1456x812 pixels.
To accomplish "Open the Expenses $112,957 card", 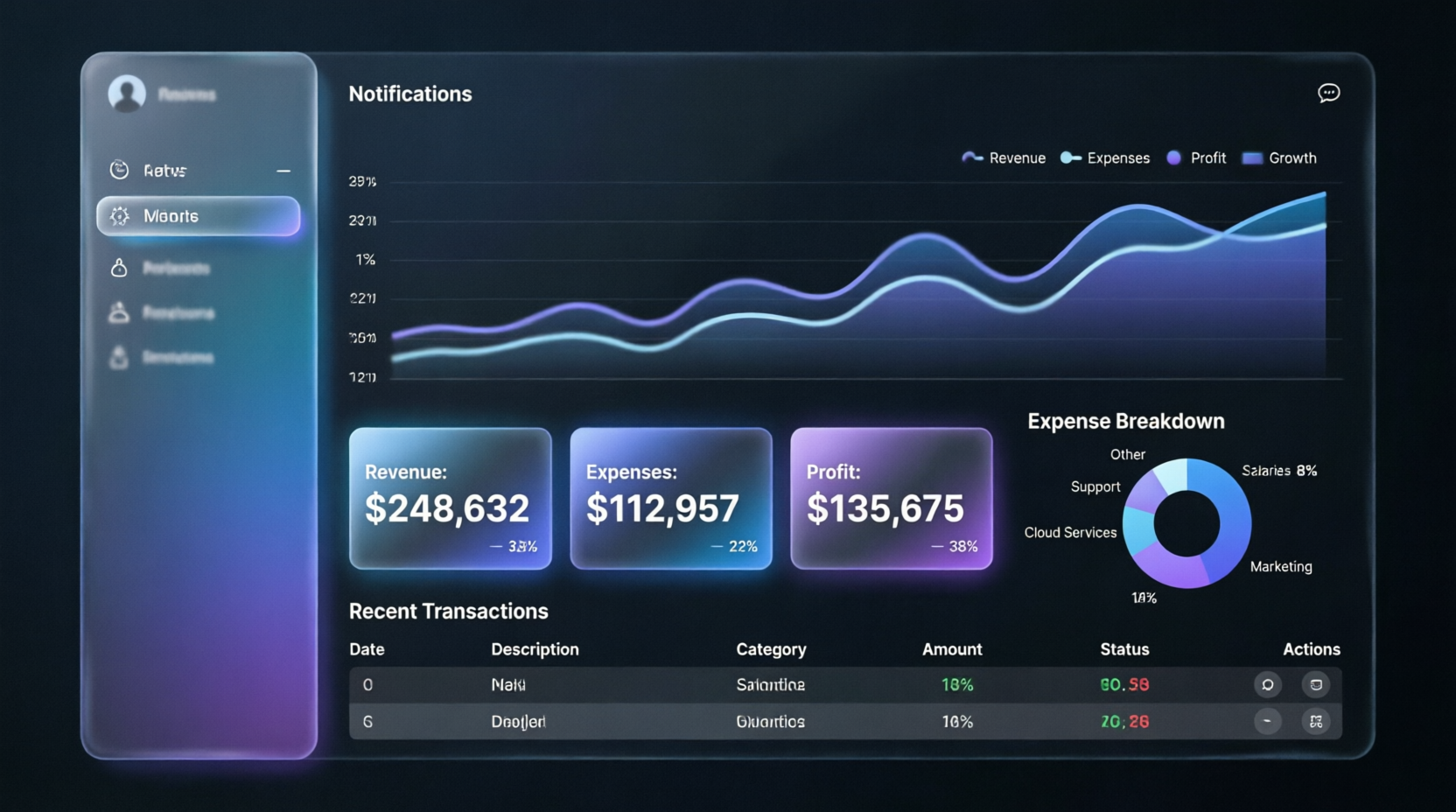I will click(x=671, y=499).
